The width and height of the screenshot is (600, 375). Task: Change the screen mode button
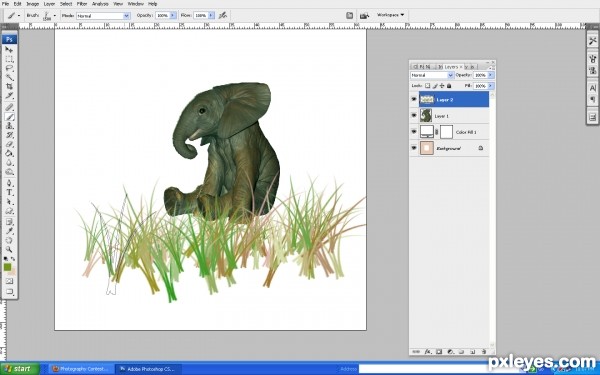pos(9,292)
